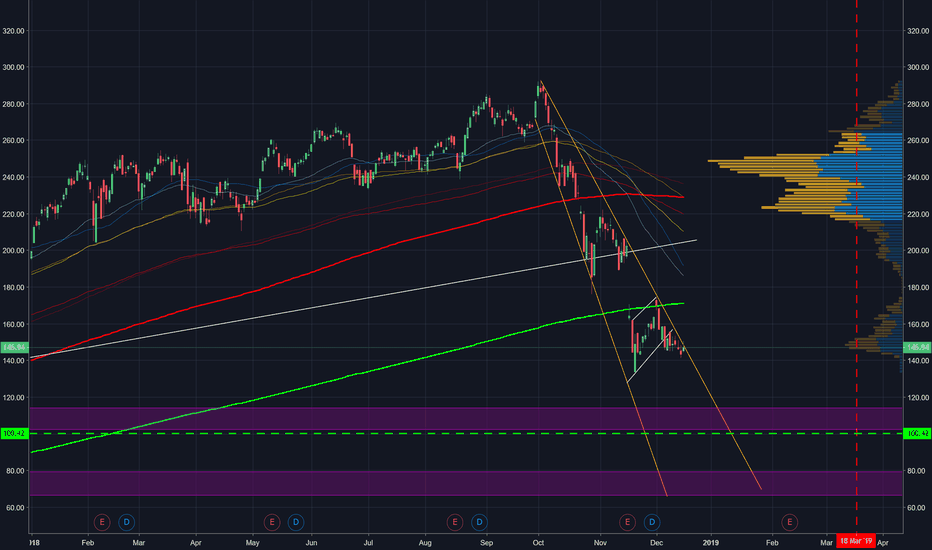
Task: Select the earnings 'E' marker after 'Aug'
Action: click(x=455, y=522)
